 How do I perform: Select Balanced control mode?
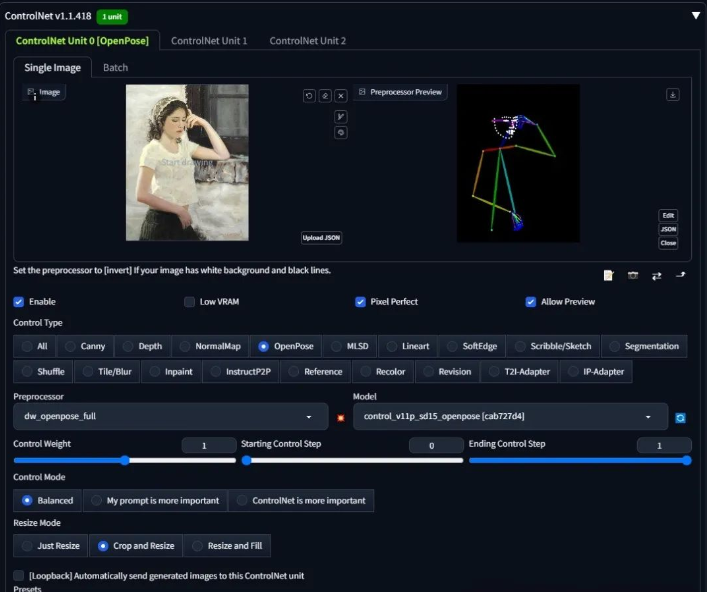pos(47,500)
